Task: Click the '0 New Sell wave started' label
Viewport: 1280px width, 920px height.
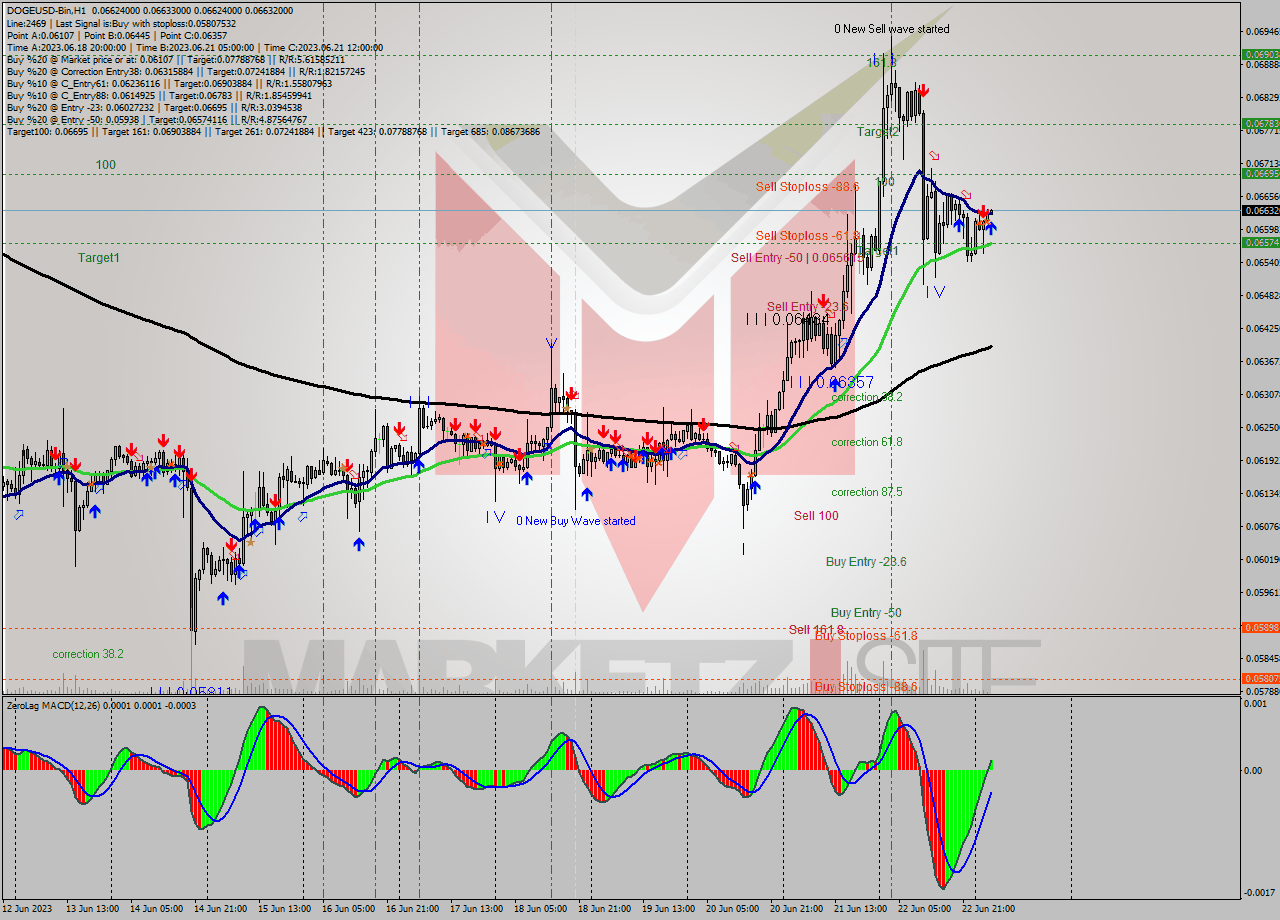Action: click(892, 29)
